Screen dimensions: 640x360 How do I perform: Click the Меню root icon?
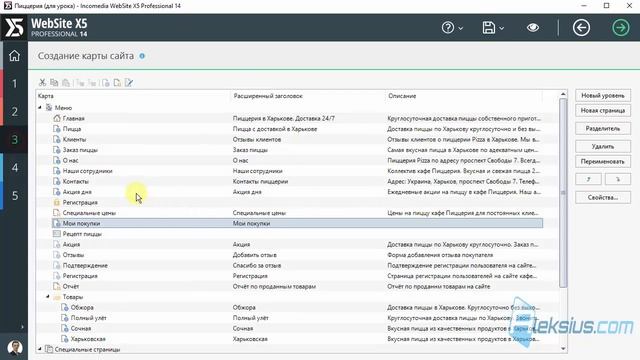[49, 108]
